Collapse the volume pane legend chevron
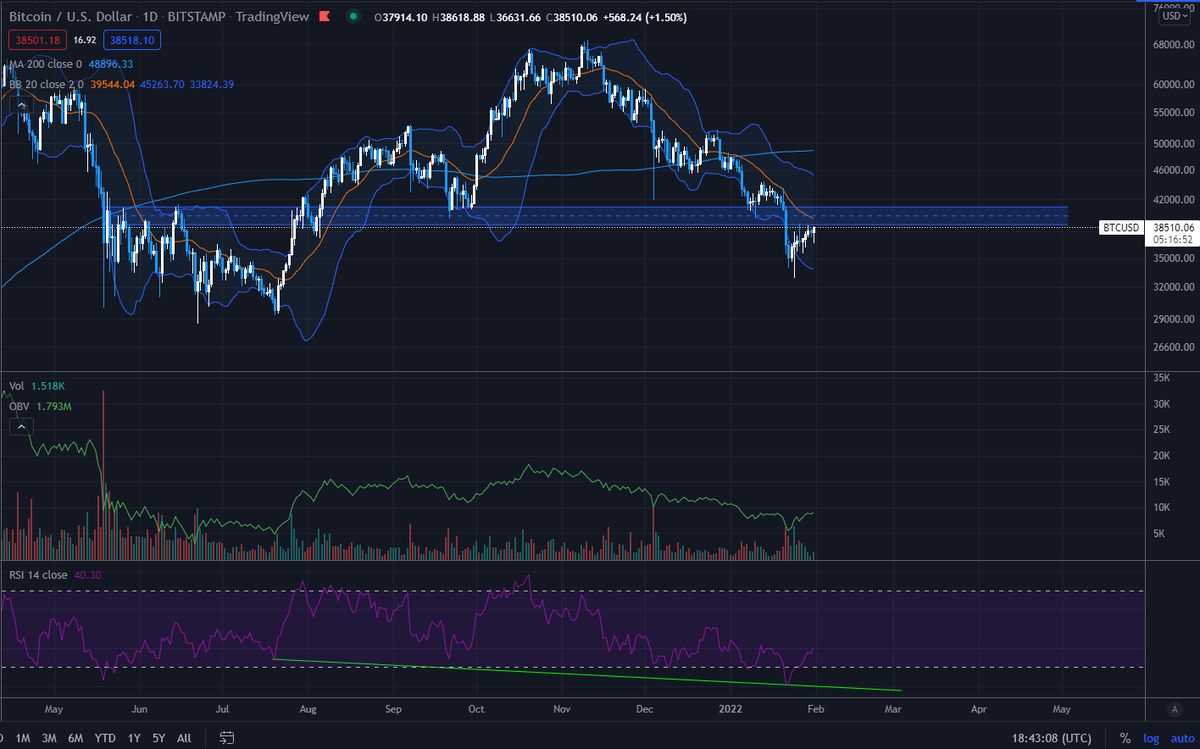 [19, 426]
